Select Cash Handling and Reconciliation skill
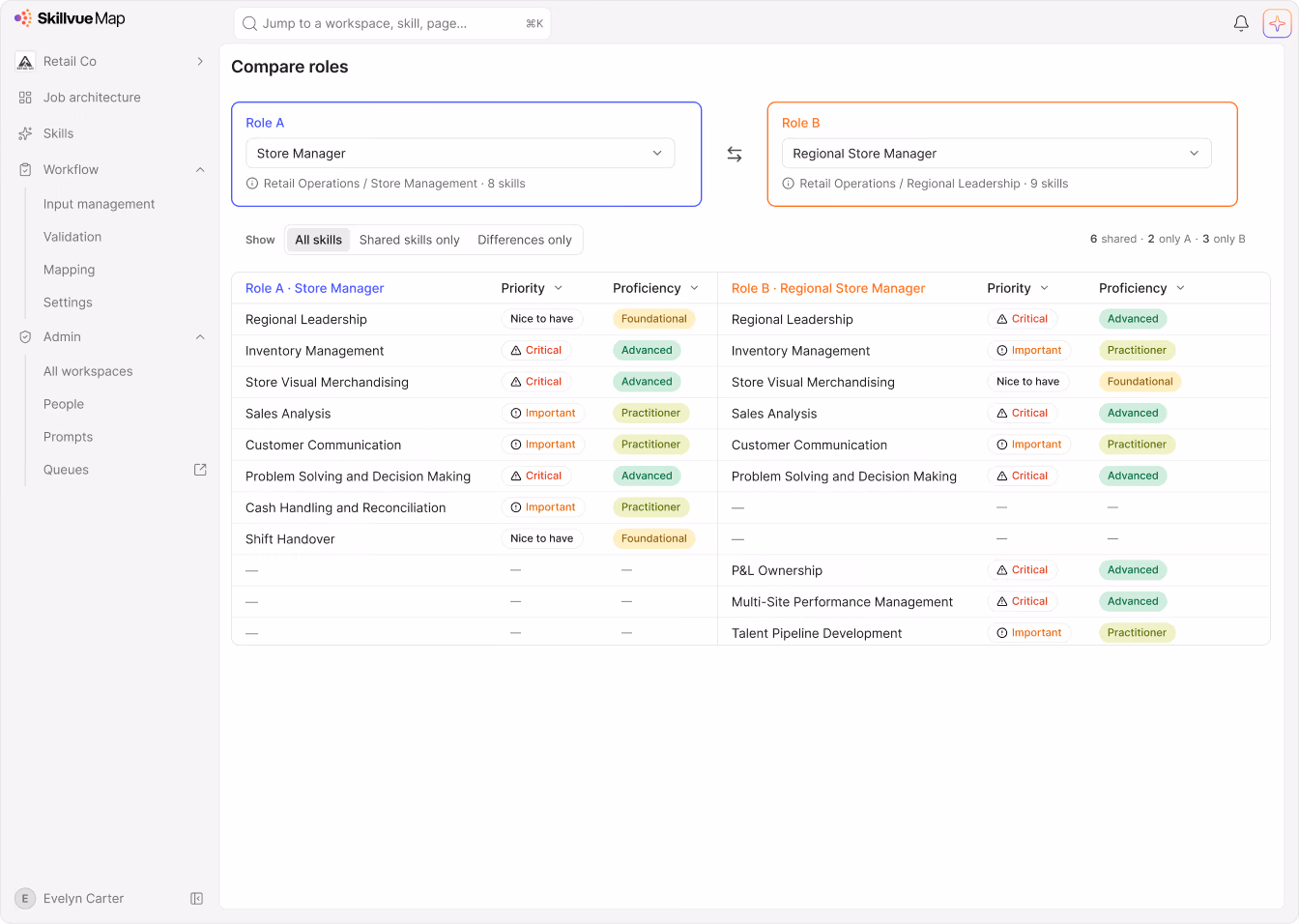 click(x=346, y=507)
